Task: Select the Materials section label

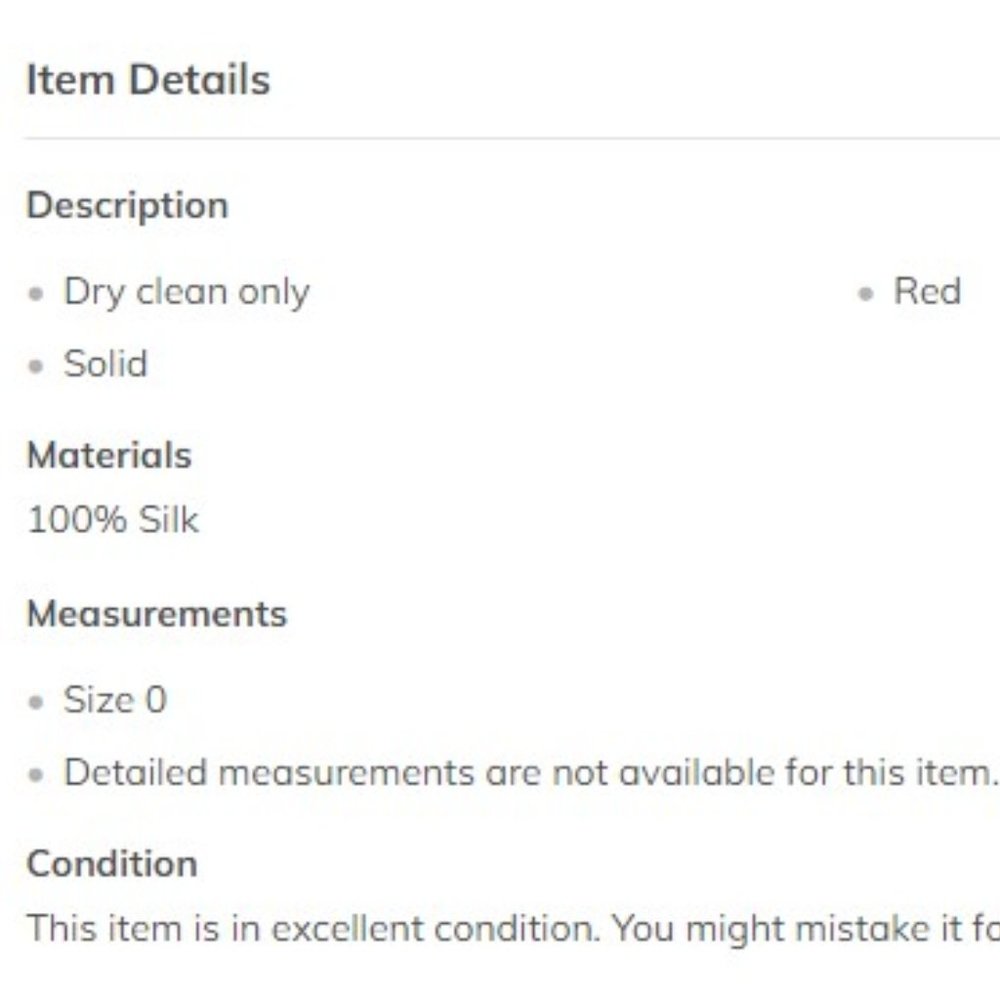Action: pos(109,455)
